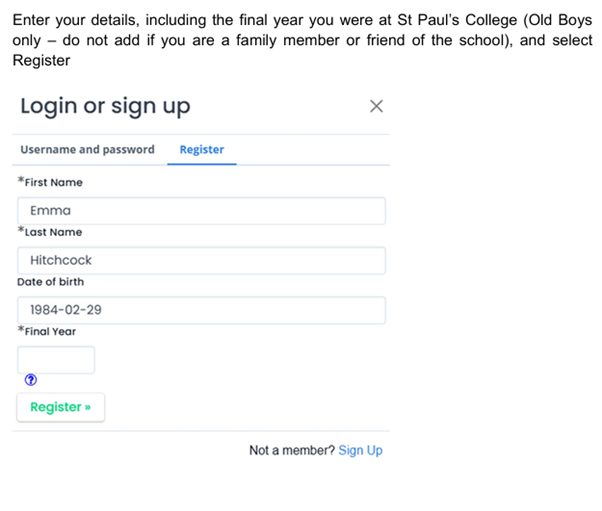
Task: Click the First Name field label
Action: [54, 183]
